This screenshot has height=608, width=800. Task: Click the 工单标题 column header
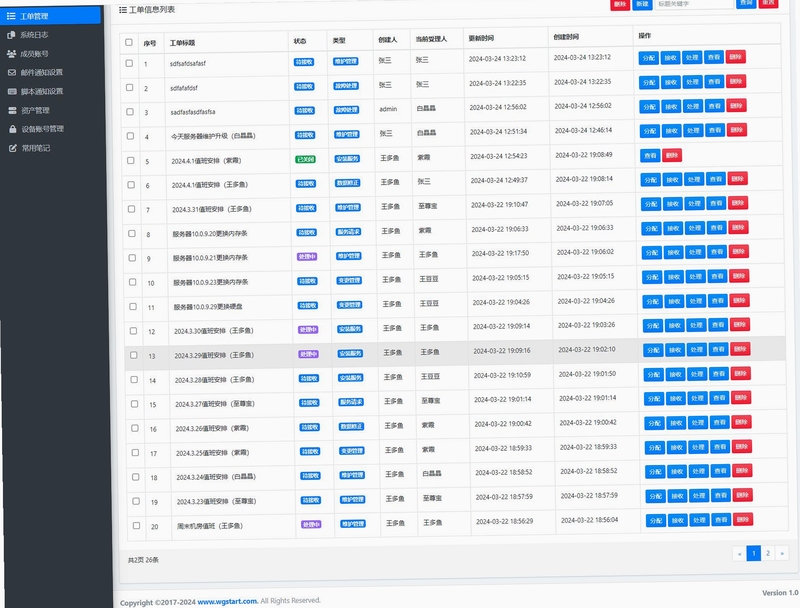click(182, 43)
